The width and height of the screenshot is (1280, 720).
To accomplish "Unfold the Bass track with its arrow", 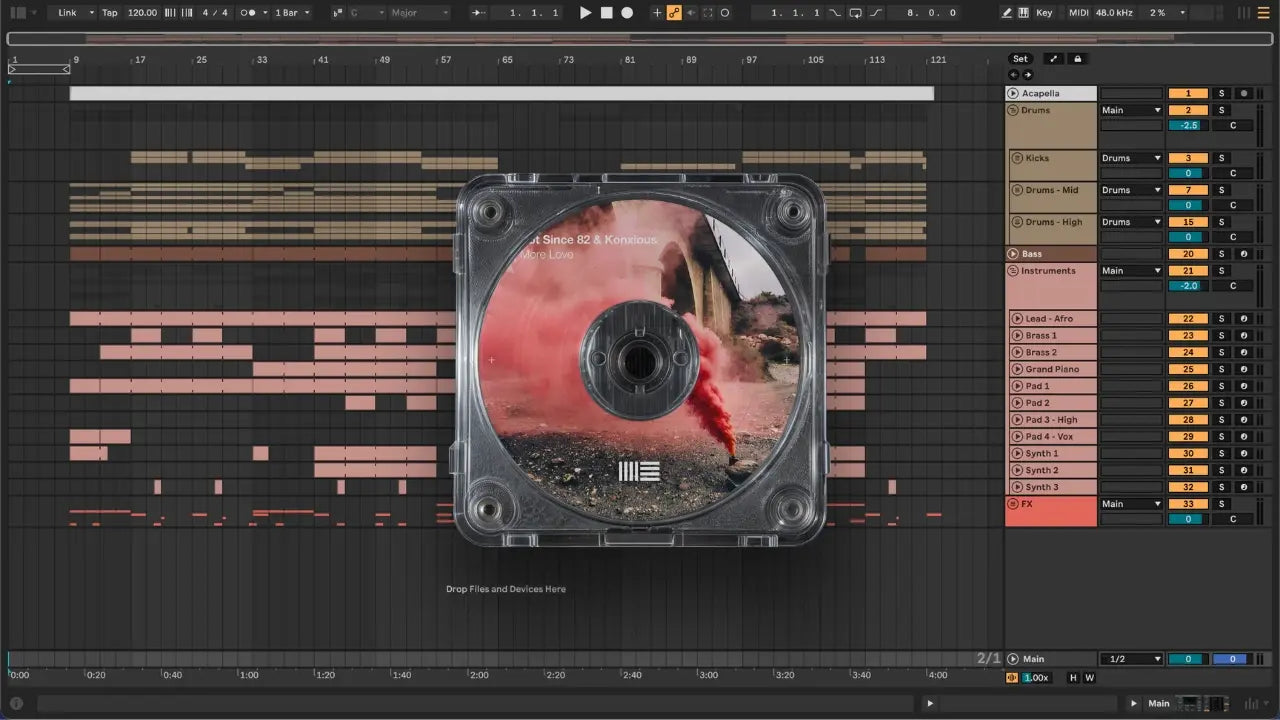I will pyautogui.click(x=1012, y=254).
